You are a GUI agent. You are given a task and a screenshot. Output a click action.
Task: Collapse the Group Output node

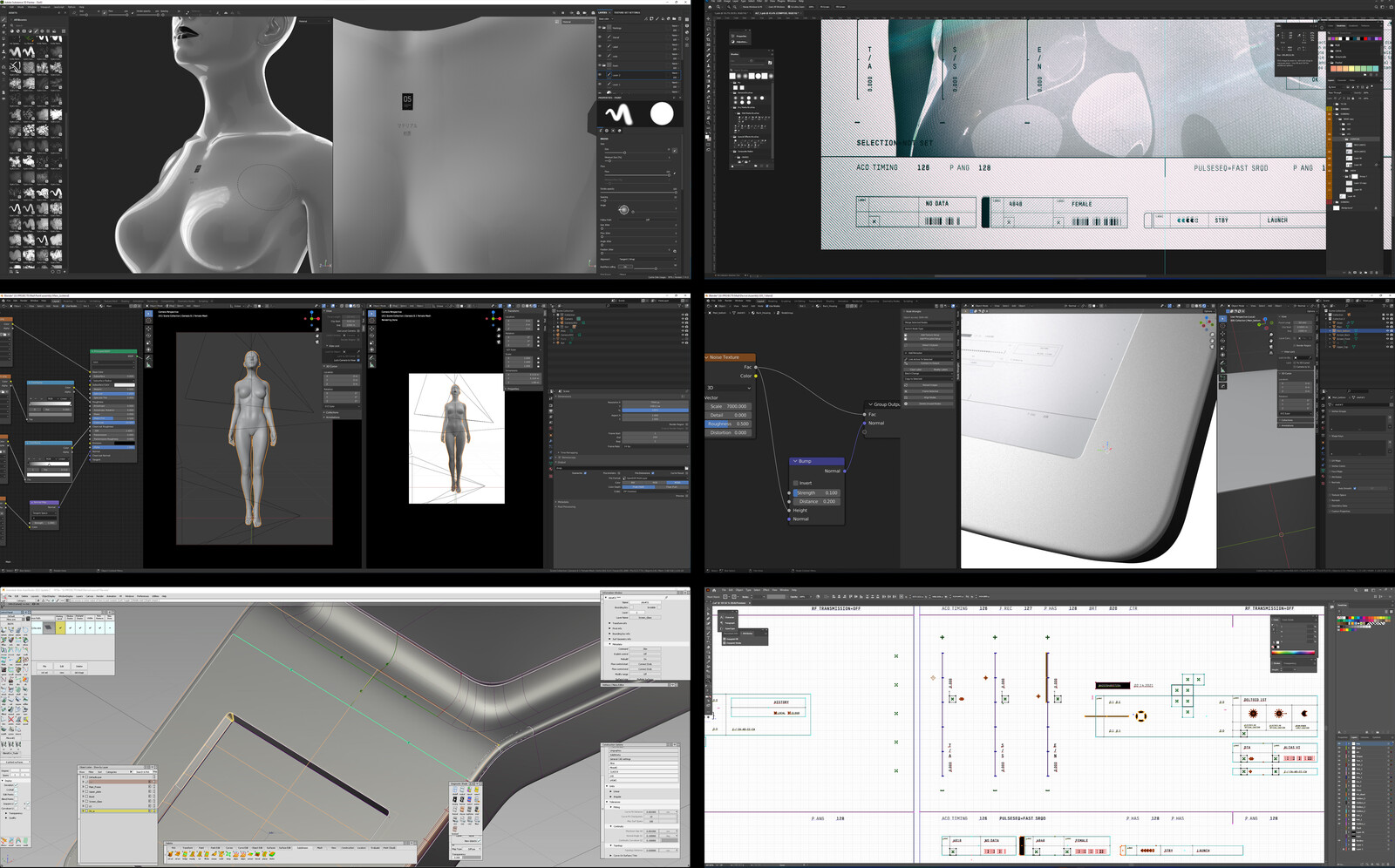(x=869, y=404)
